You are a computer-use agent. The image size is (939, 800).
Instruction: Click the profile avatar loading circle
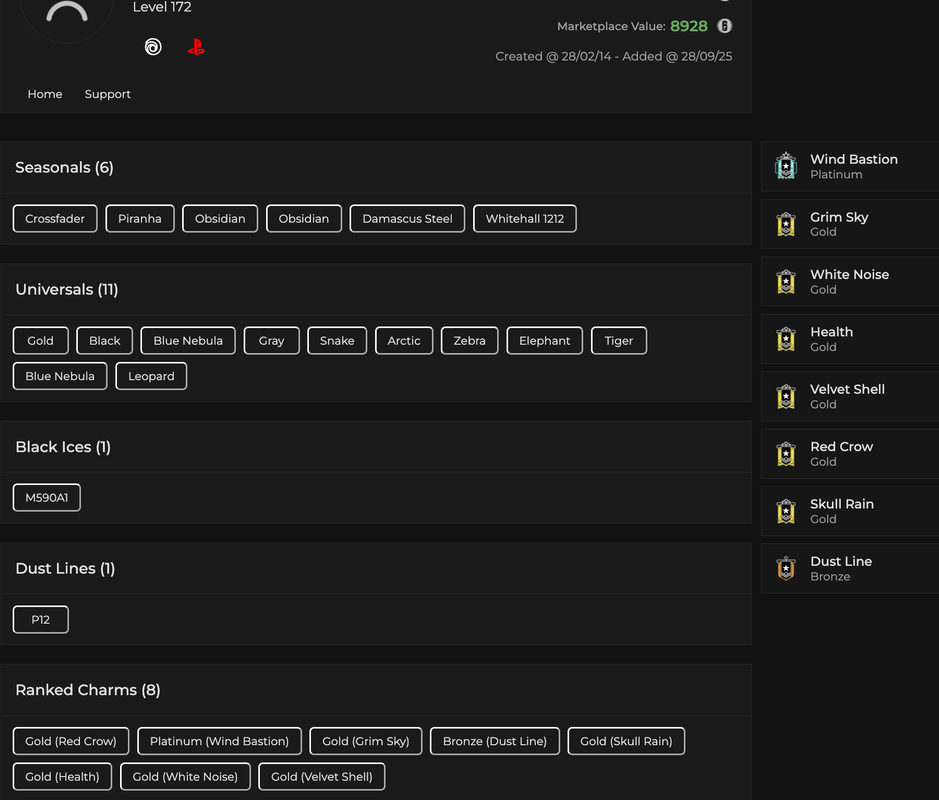coord(67,12)
